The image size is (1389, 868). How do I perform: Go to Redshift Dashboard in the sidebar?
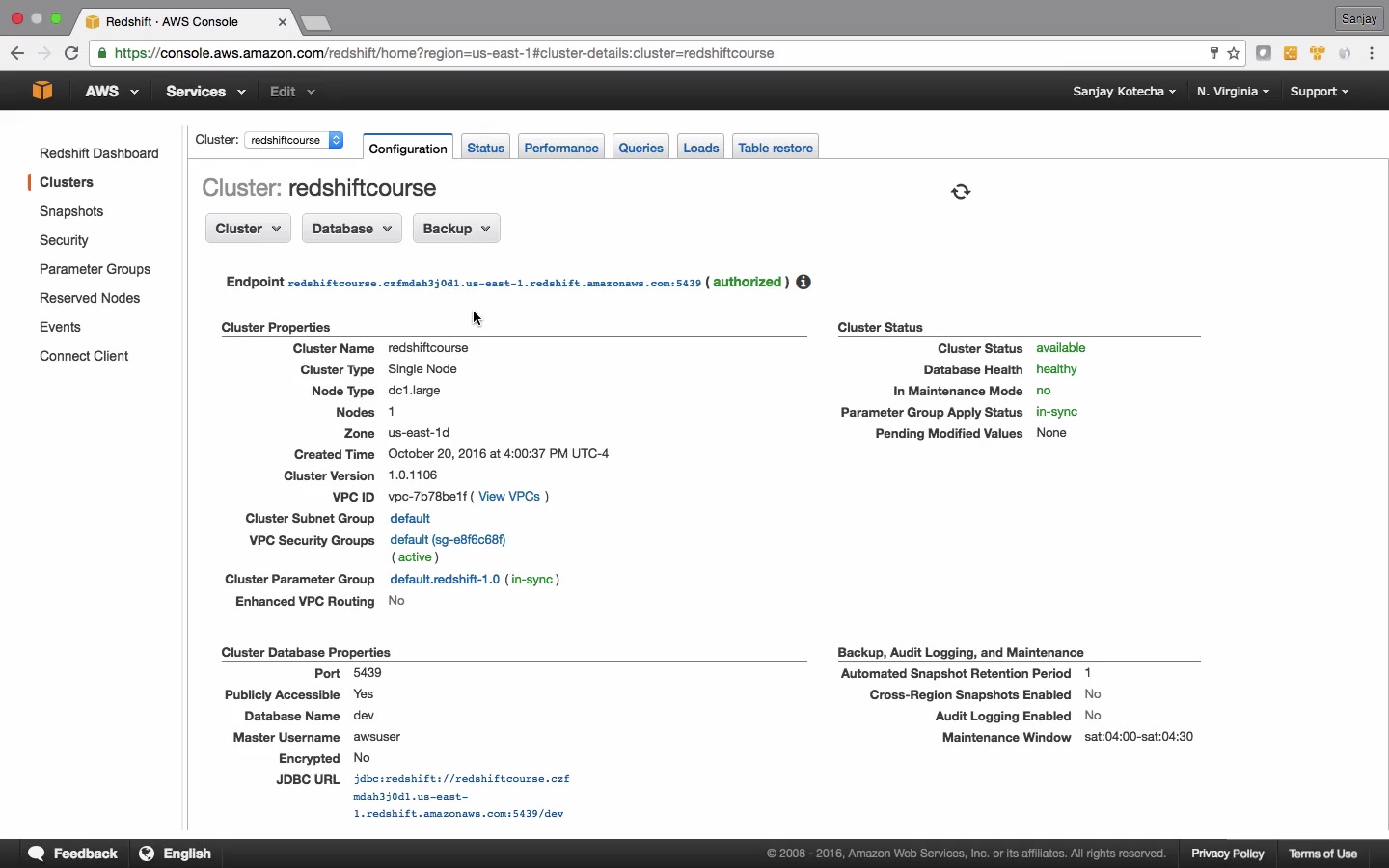click(99, 153)
